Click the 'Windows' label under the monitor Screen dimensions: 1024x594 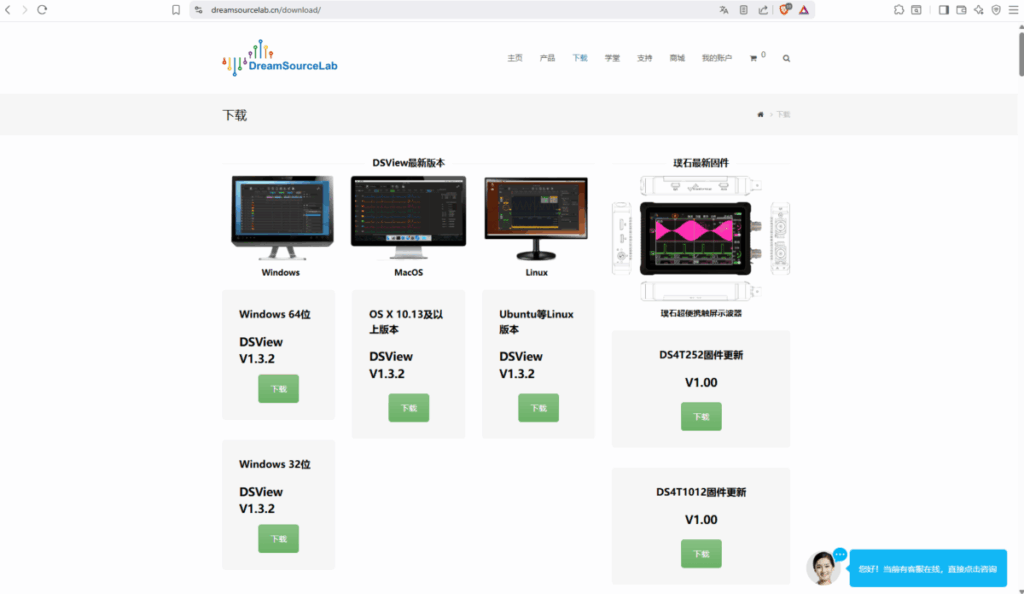281,272
